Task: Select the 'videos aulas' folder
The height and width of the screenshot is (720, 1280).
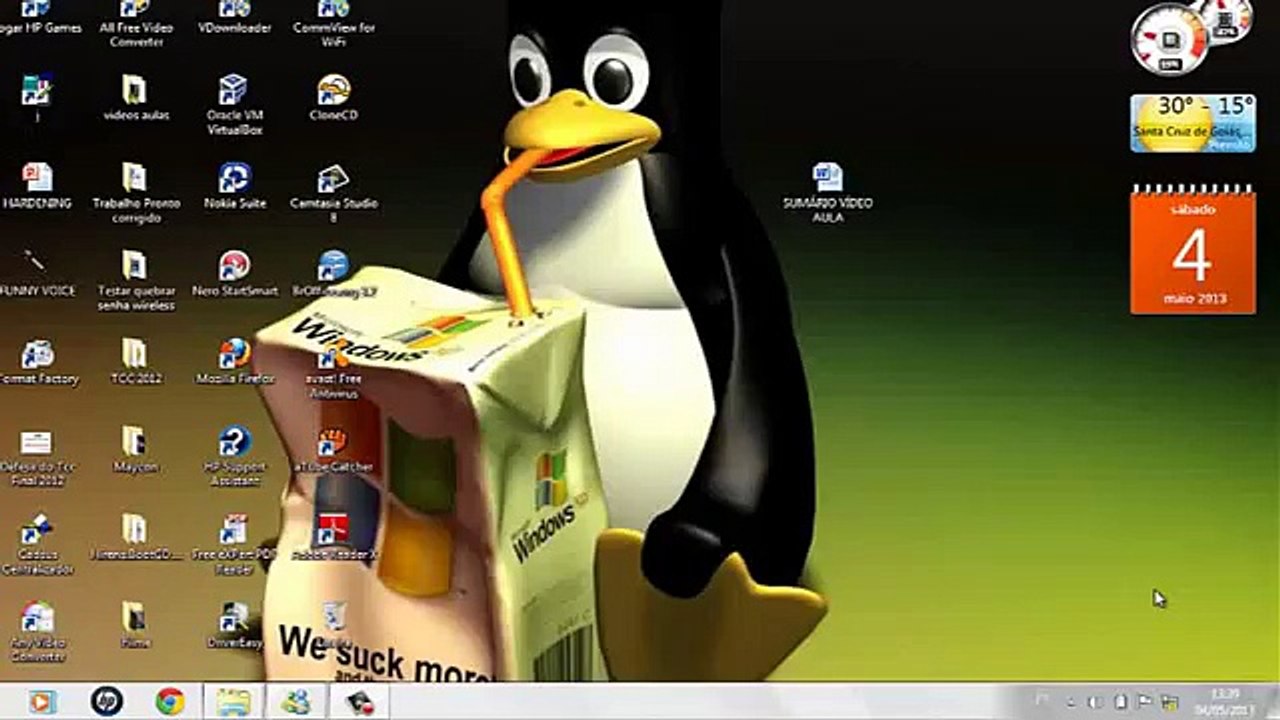Action: click(135, 98)
